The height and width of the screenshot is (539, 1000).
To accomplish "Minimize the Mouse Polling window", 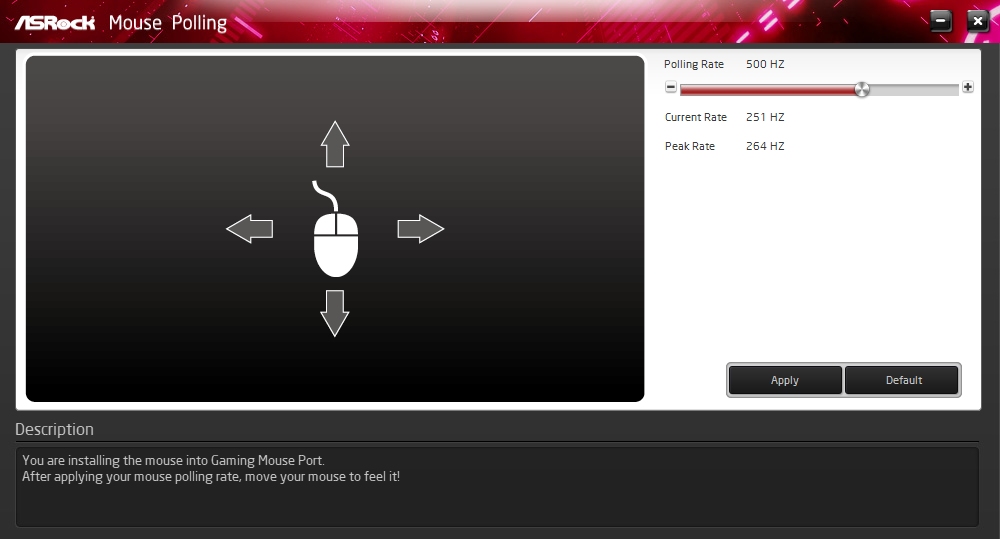I will (941, 21).
